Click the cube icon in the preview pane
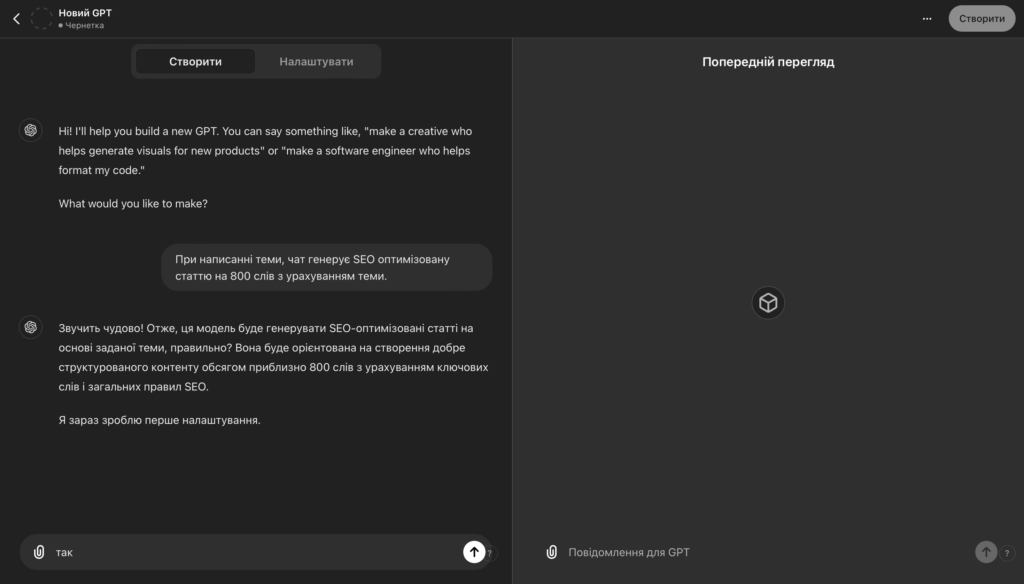Image resolution: width=1024 pixels, height=584 pixels. tap(768, 303)
